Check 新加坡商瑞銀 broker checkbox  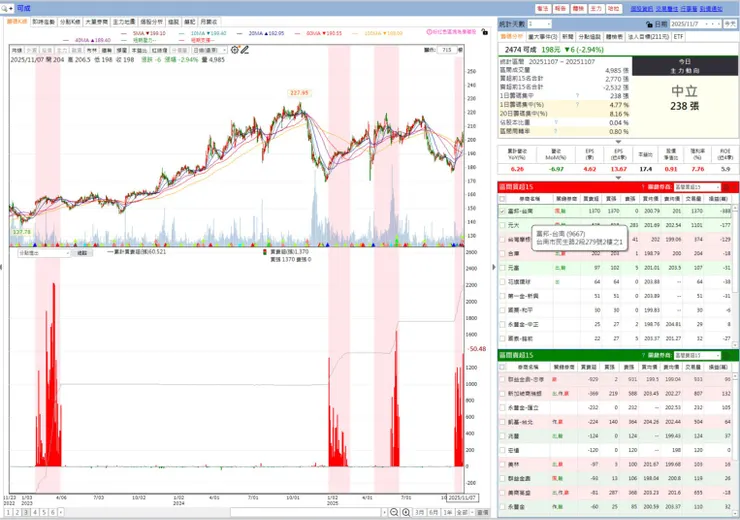[x=502, y=393]
